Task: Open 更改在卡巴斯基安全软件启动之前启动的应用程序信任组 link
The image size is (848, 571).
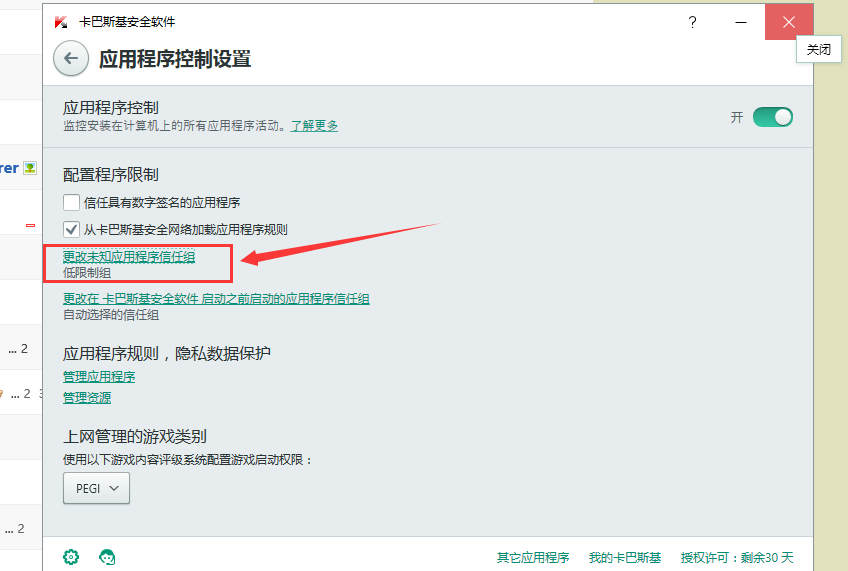Action: (x=216, y=298)
